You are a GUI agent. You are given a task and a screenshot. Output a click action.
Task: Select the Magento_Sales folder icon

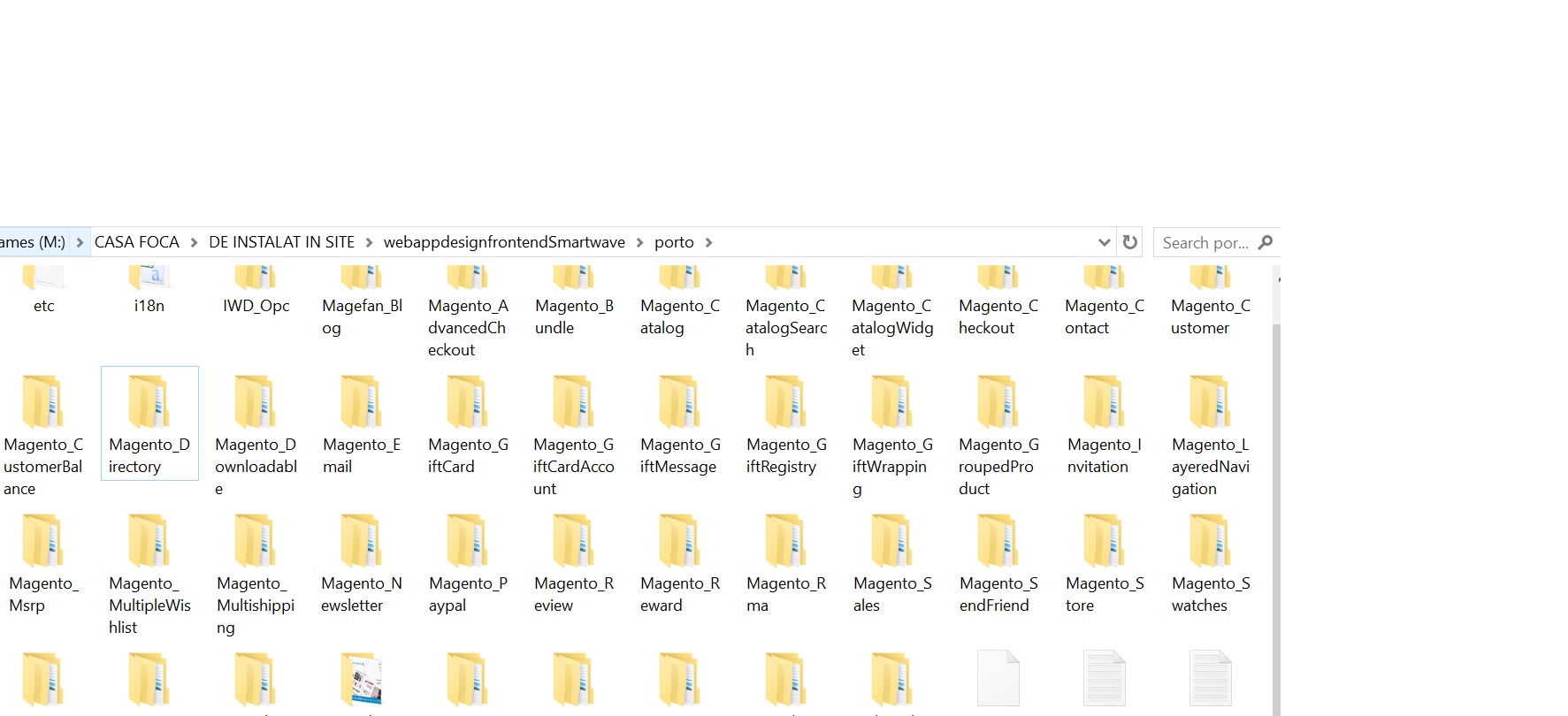click(891, 540)
